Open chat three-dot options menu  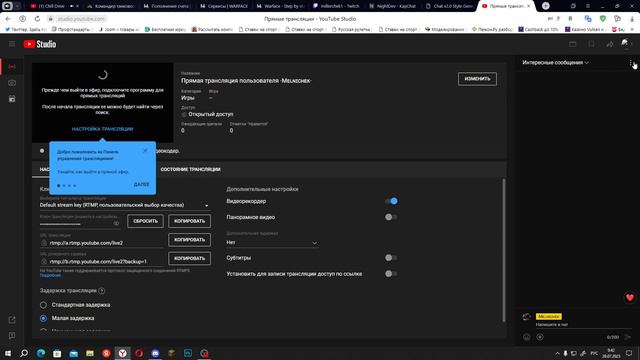[631, 63]
